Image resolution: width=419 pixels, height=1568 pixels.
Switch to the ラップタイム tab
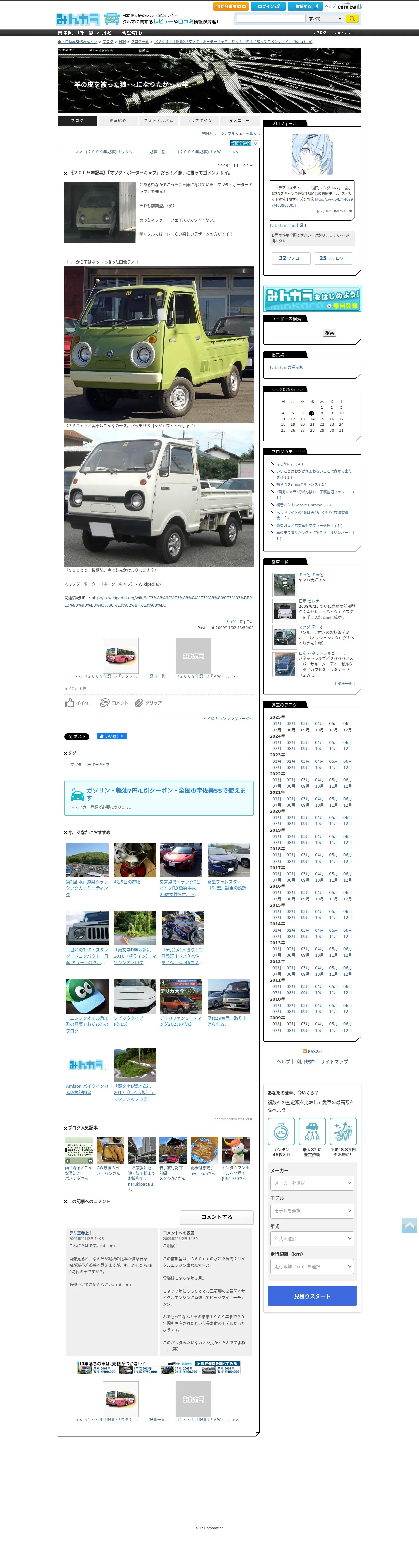(x=199, y=120)
